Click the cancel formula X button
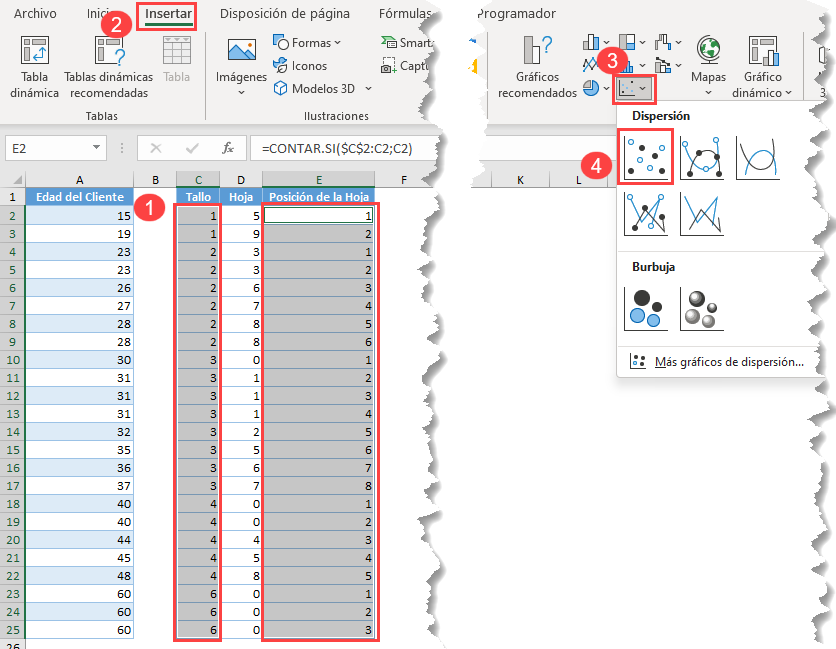 (156, 148)
